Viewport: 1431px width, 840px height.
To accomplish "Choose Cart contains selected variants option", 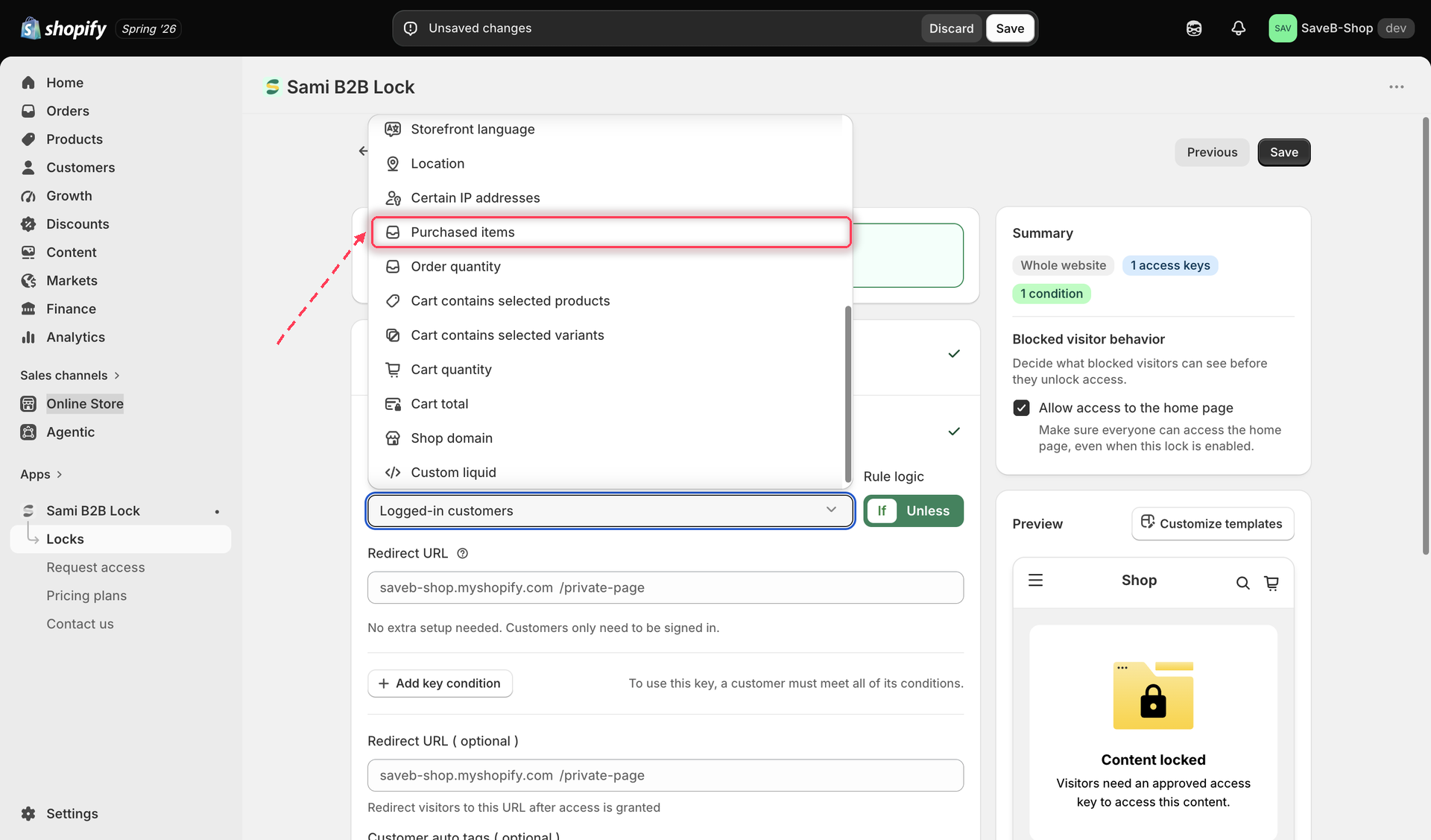I will (x=610, y=335).
